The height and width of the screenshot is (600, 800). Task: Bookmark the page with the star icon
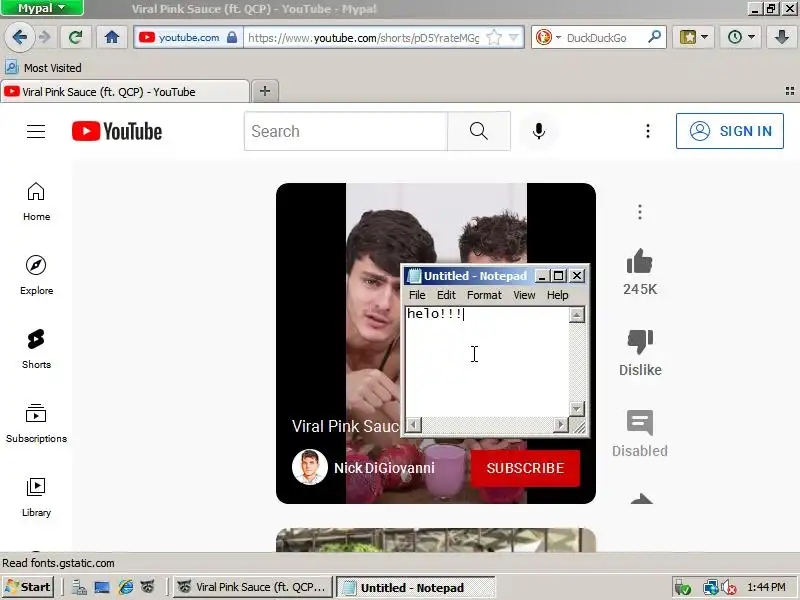tap(494, 37)
